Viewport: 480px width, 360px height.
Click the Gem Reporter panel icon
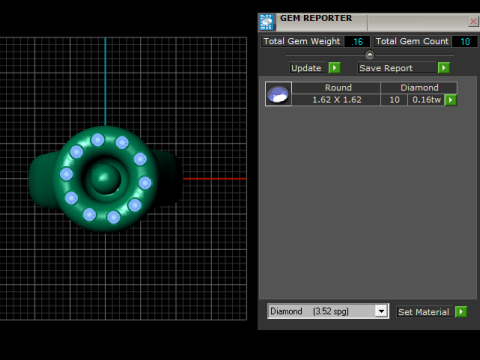[266, 22]
